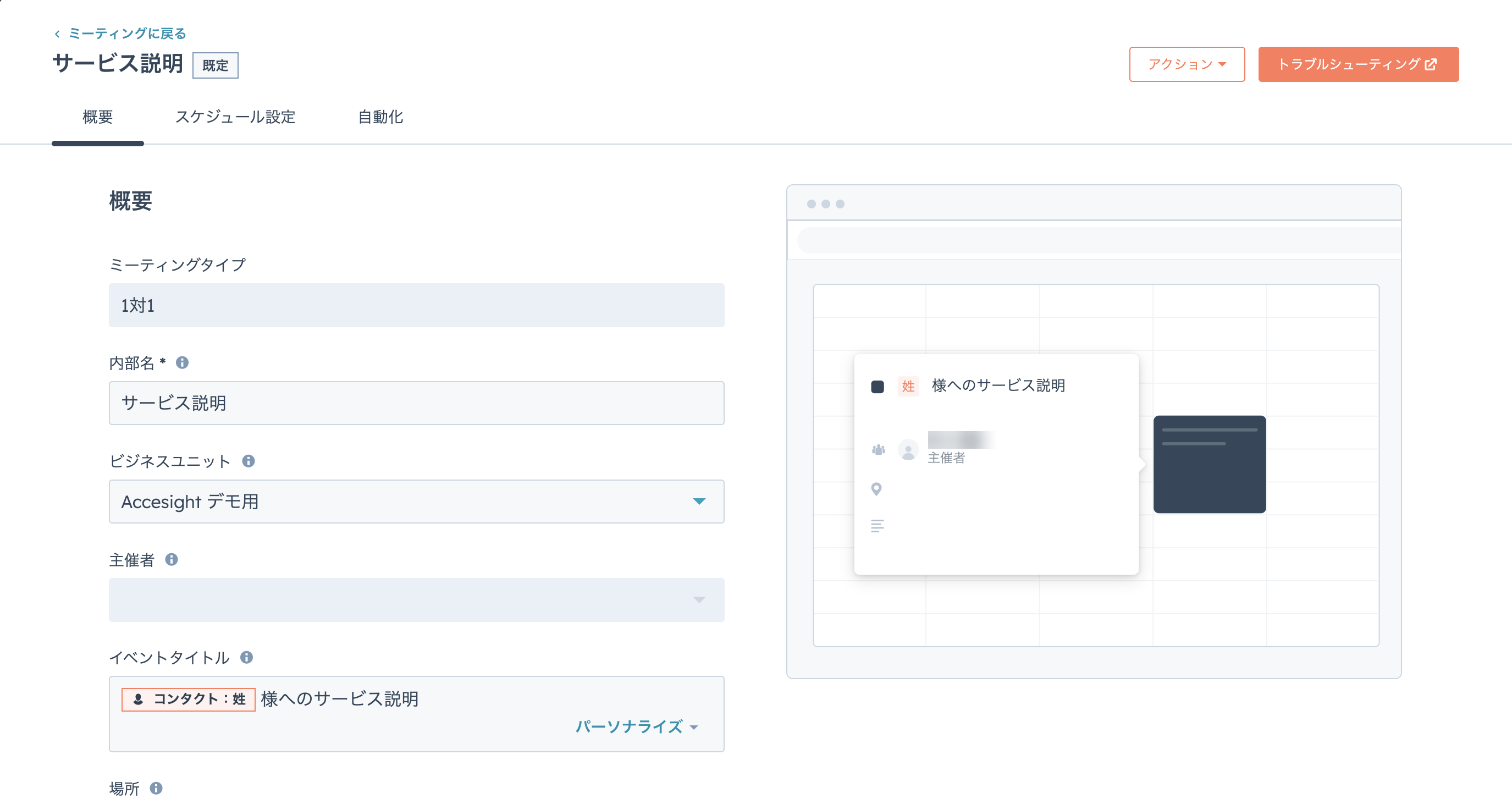The height and width of the screenshot is (804, 1512).
Task: Switch to the 概要 tab
Action: click(x=97, y=117)
